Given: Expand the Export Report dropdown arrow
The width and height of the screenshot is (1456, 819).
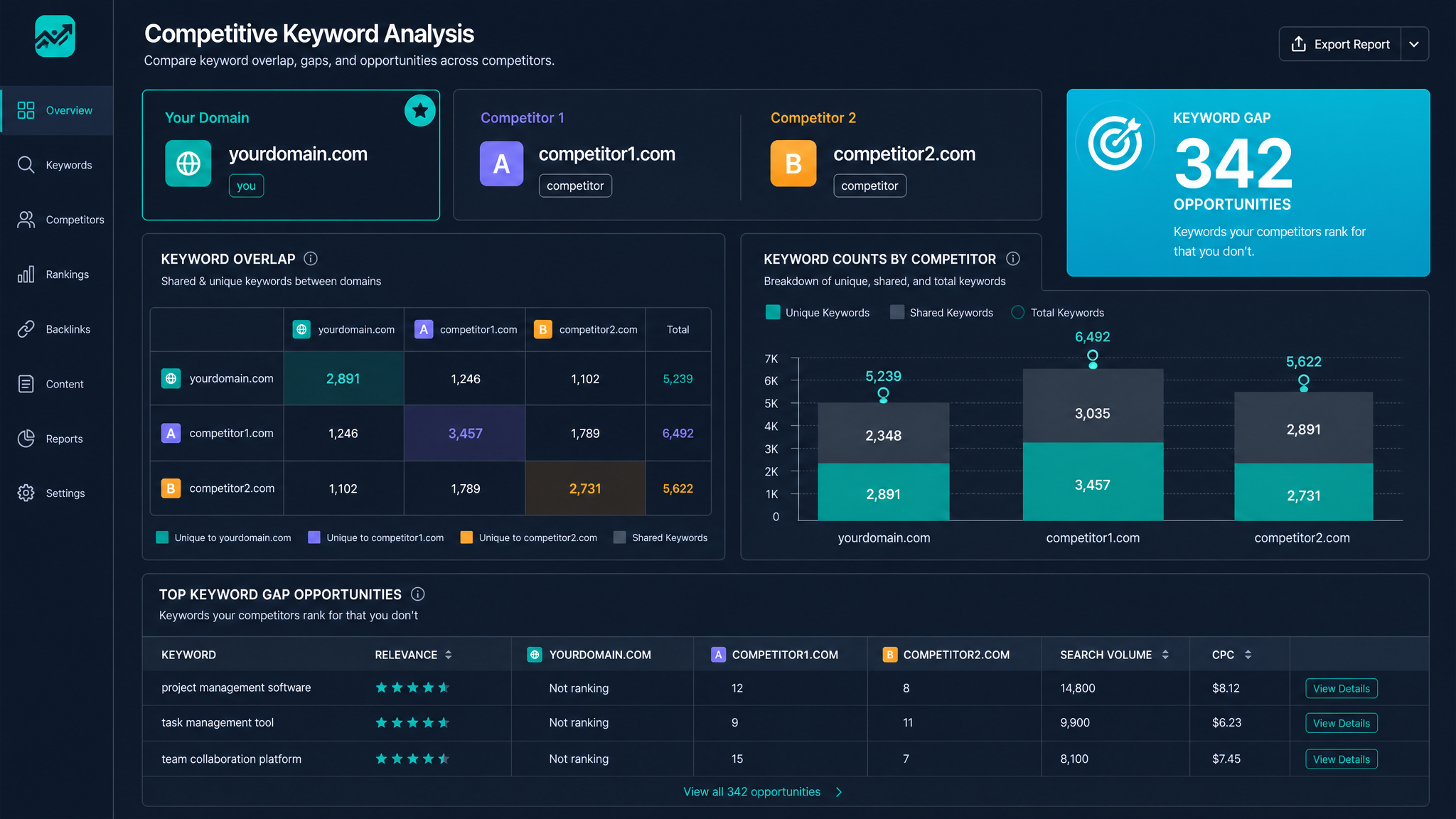Looking at the screenshot, I should click(x=1414, y=44).
